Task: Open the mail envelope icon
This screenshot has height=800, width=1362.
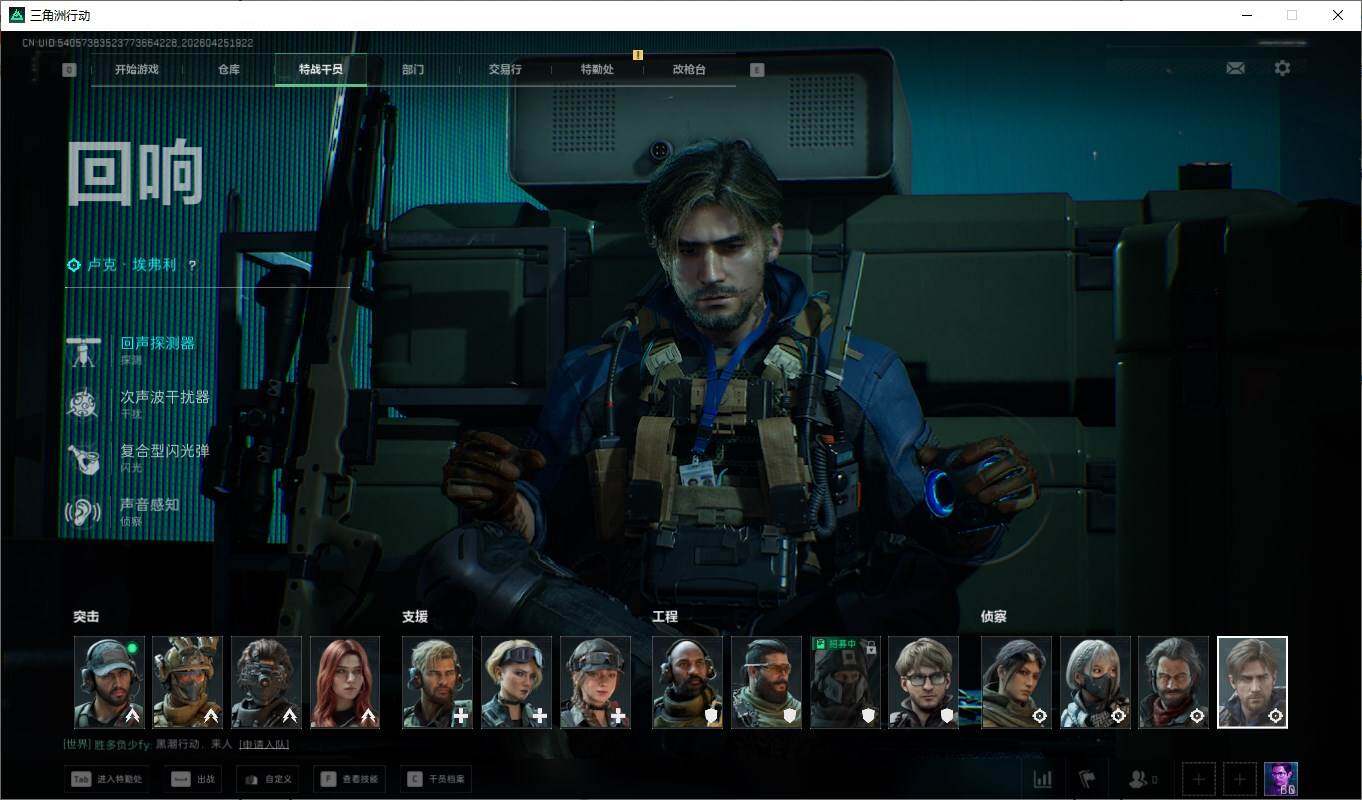Action: (1235, 68)
